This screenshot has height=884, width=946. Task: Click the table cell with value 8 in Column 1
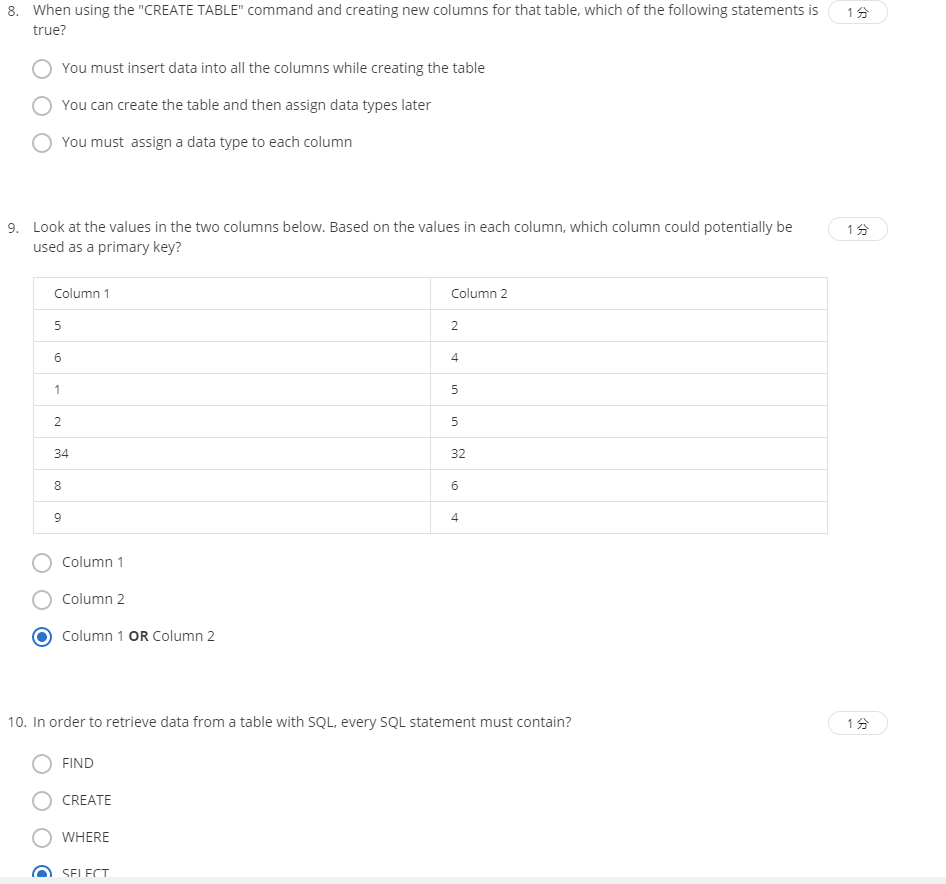pos(57,485)
